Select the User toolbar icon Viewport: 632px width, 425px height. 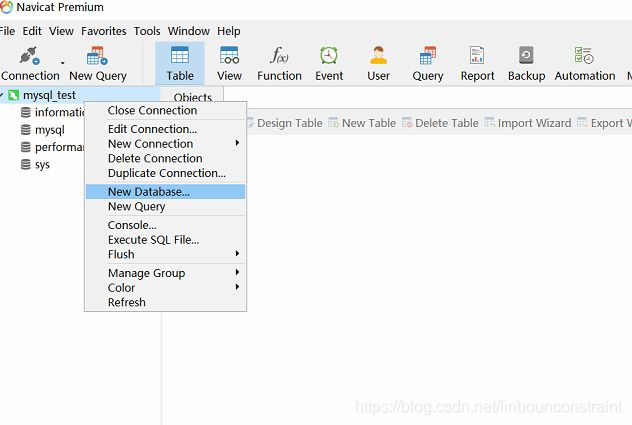point(378,55)
